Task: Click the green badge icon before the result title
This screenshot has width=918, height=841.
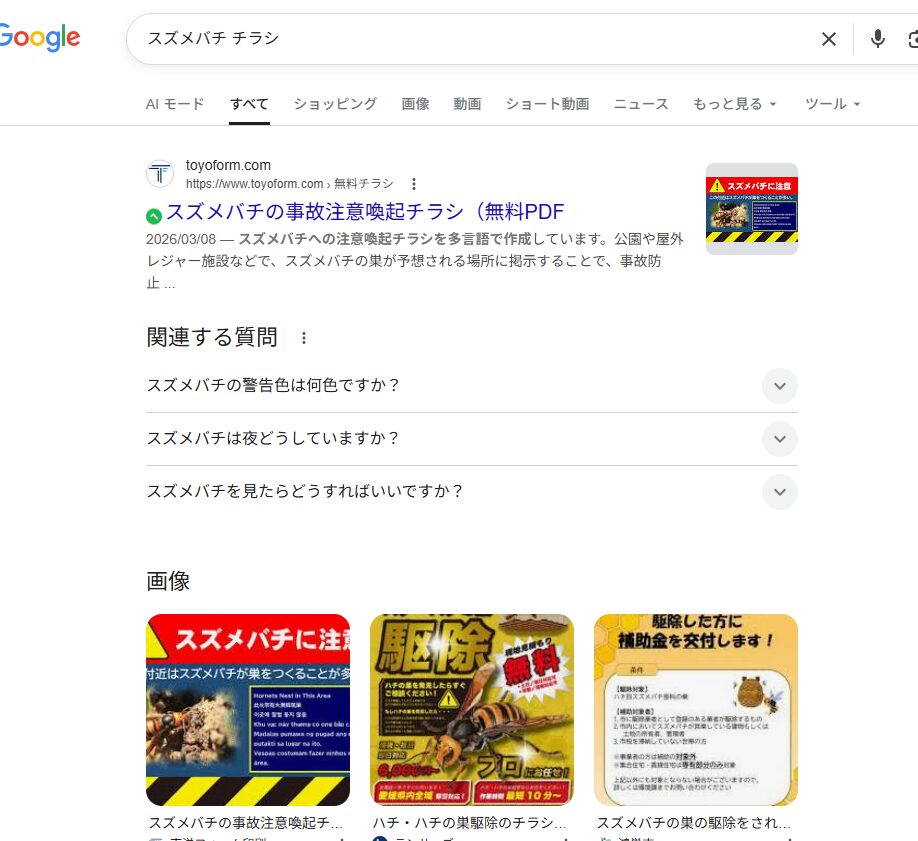Action: click(154, 216)
